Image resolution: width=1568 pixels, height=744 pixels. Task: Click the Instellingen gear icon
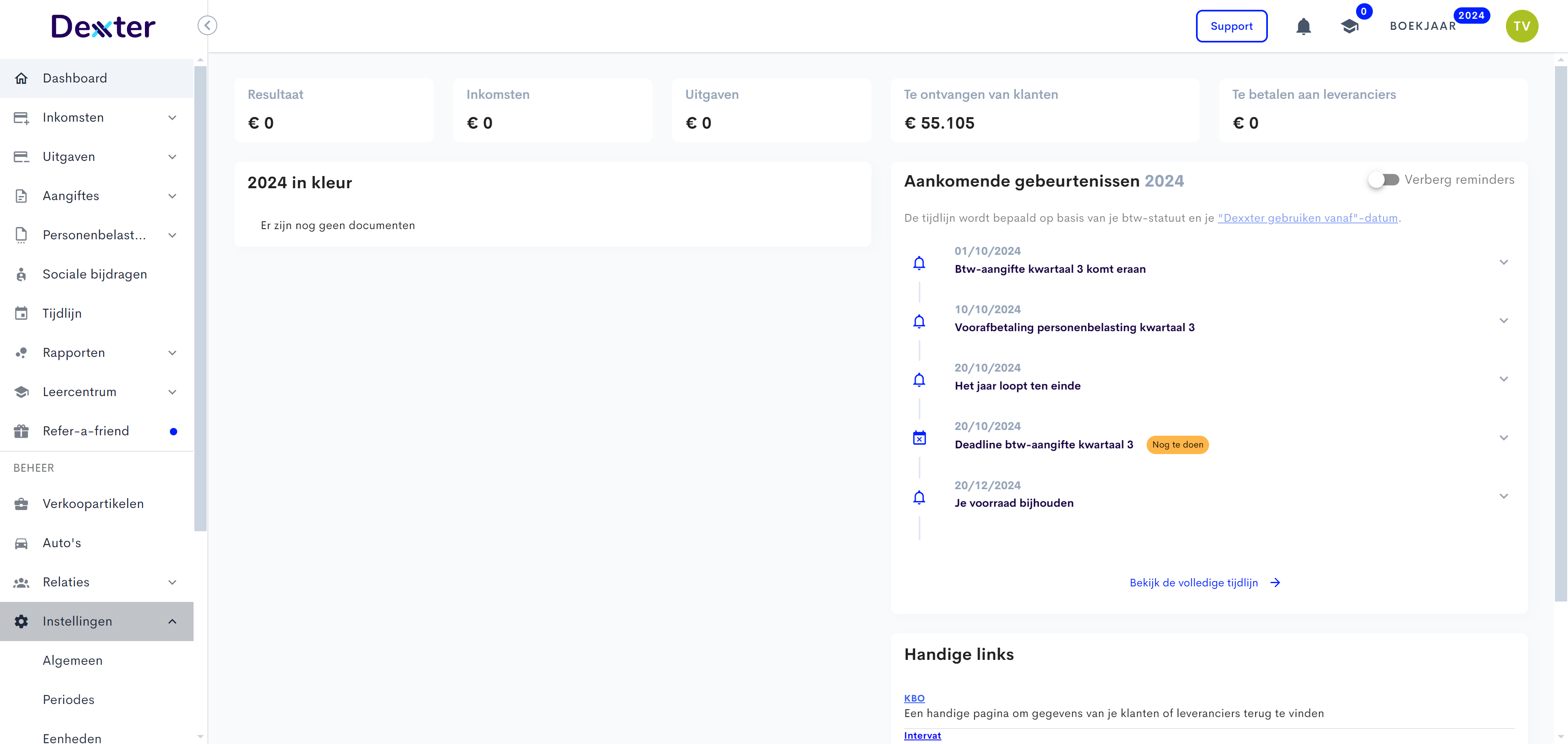pos(21,621)
